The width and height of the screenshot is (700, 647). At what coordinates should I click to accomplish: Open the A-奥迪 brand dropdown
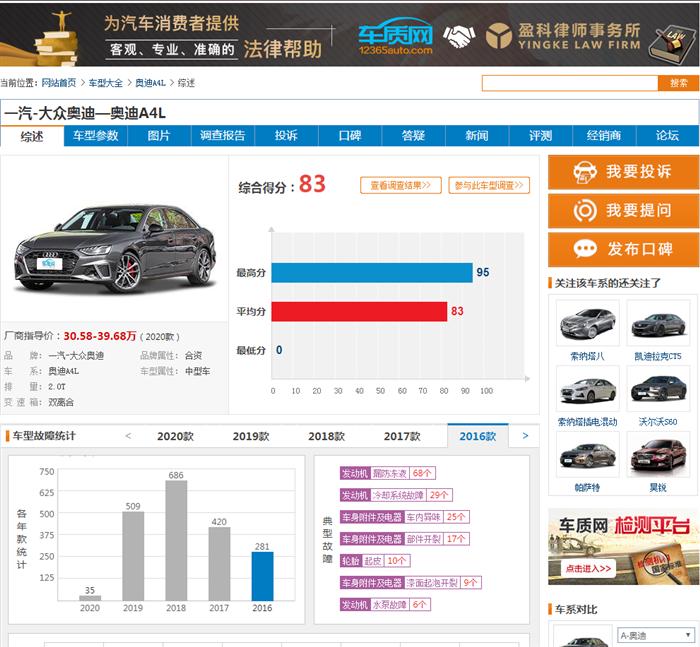click(x=655, y=635)
